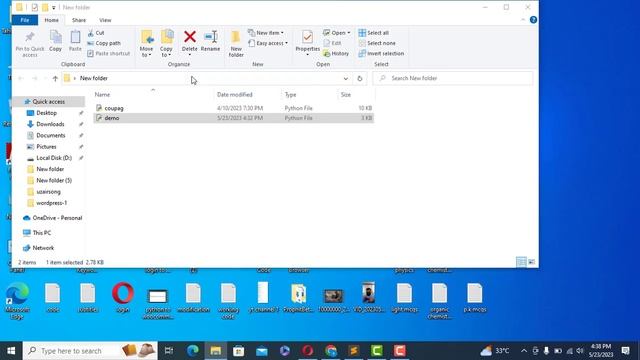Switch to the View ribbon tab
The height and width of the screenshot is (360, 640).
[x=105, y=20]
